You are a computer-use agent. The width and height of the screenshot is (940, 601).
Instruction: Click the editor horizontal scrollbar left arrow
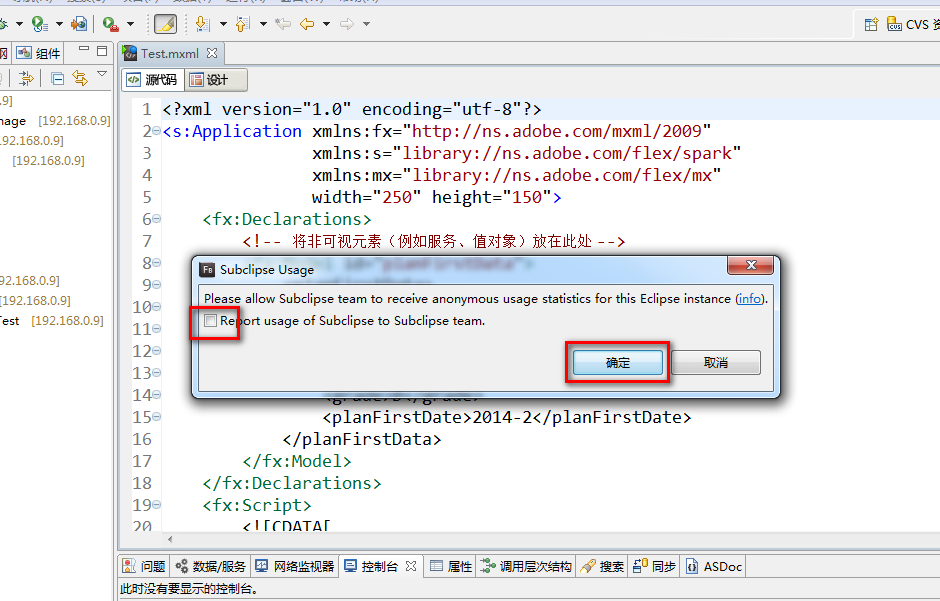point(170,539)
